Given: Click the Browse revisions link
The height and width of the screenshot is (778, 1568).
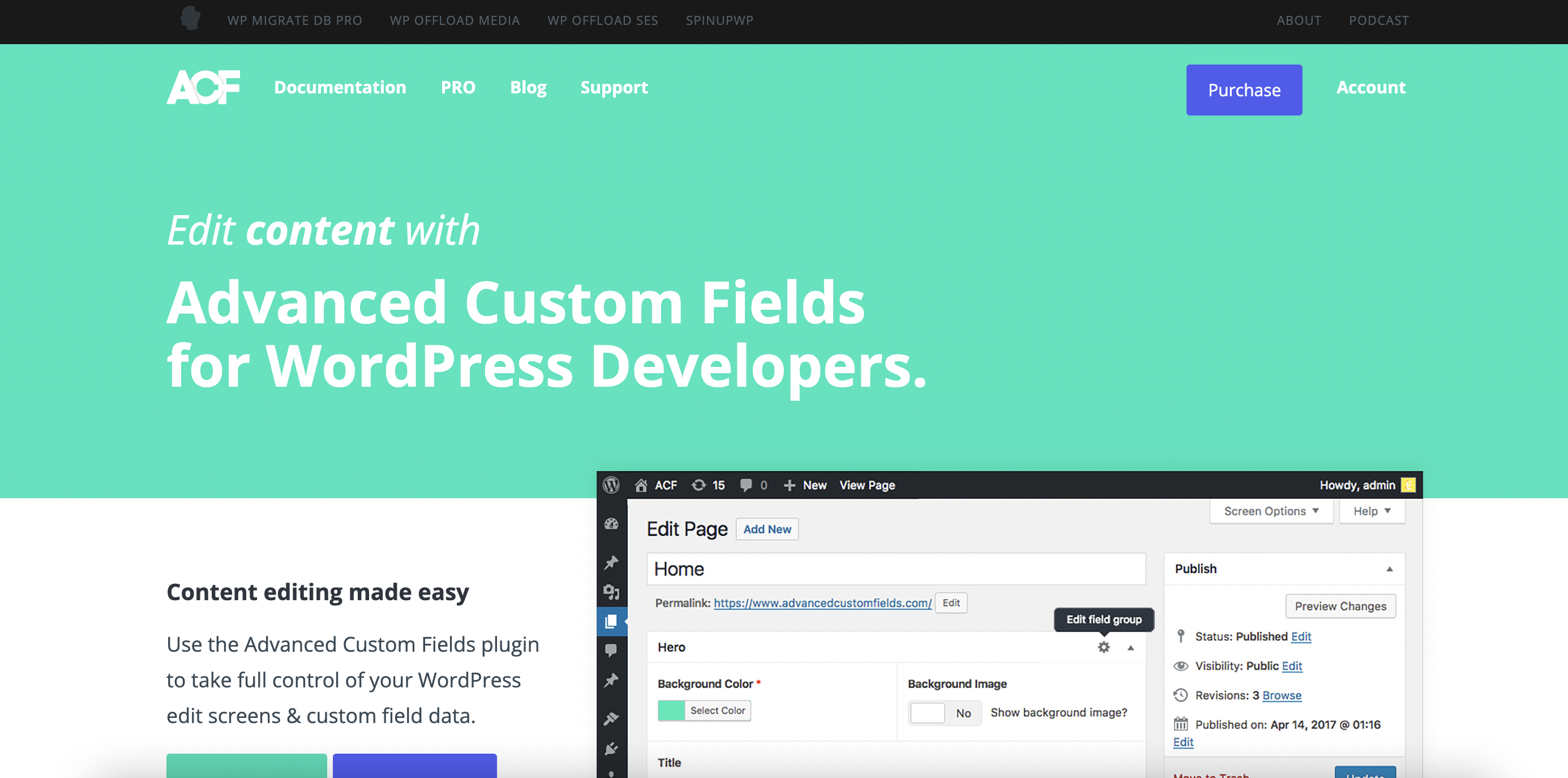Looking at the screenshot, I should 1282,695.
